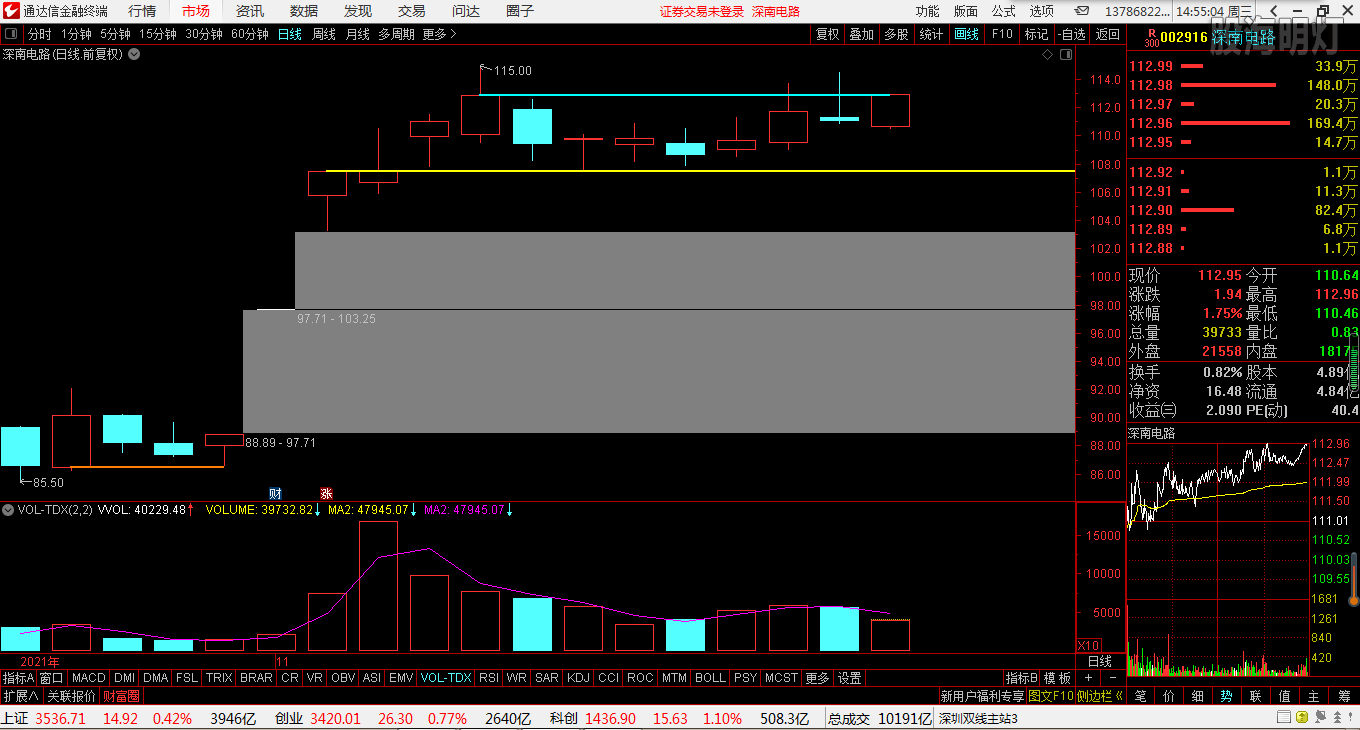Click the 财 marker icon under chart
This screenshot has width=1360, height=730.
(x=276, y=493)
